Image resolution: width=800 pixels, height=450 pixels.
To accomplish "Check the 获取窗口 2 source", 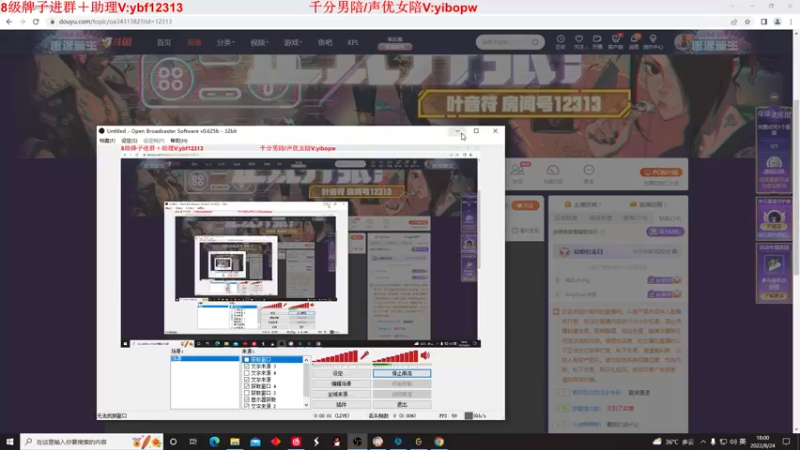I will (x=247, y=393).
